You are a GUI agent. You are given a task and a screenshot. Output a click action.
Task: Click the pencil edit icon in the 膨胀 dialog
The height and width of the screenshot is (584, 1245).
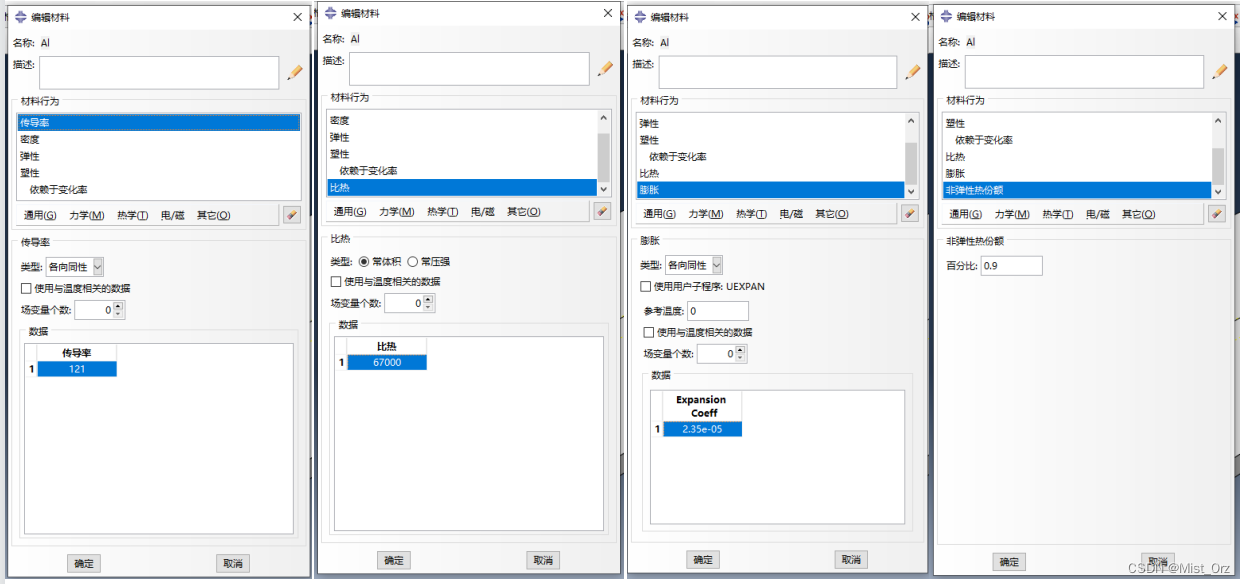pyautogui.click(x=913, y=71)
